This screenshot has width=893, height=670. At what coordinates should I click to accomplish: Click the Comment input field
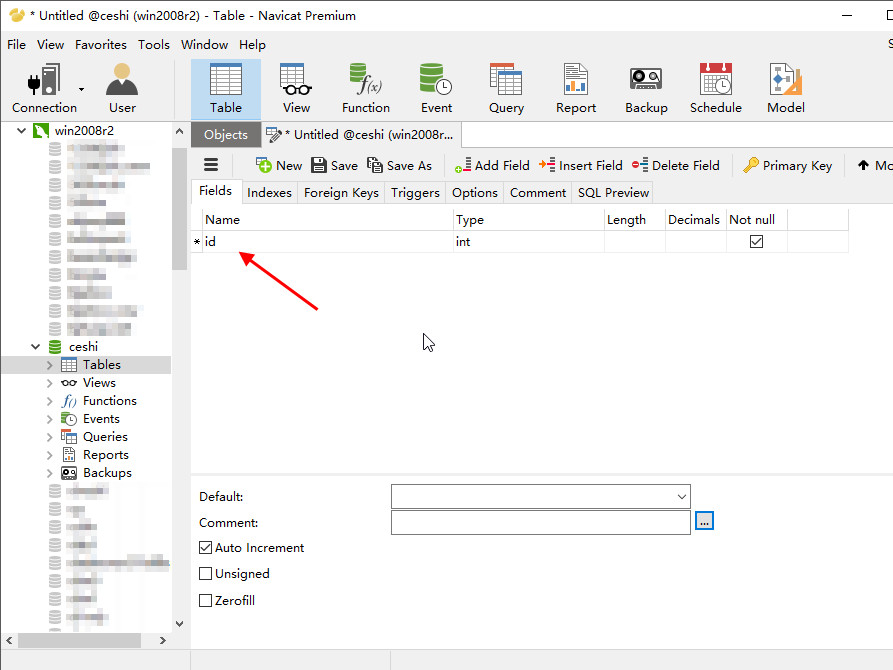click(x=540, y=522)
